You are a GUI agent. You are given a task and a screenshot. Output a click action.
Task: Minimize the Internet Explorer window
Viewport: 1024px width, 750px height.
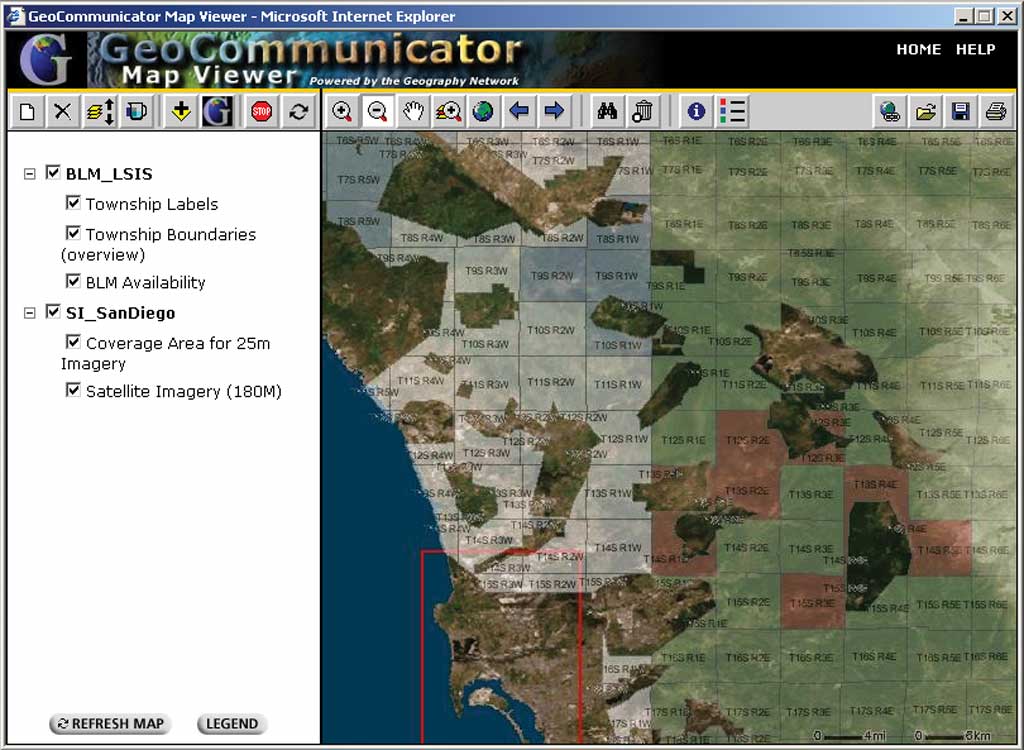click(963, 16)
